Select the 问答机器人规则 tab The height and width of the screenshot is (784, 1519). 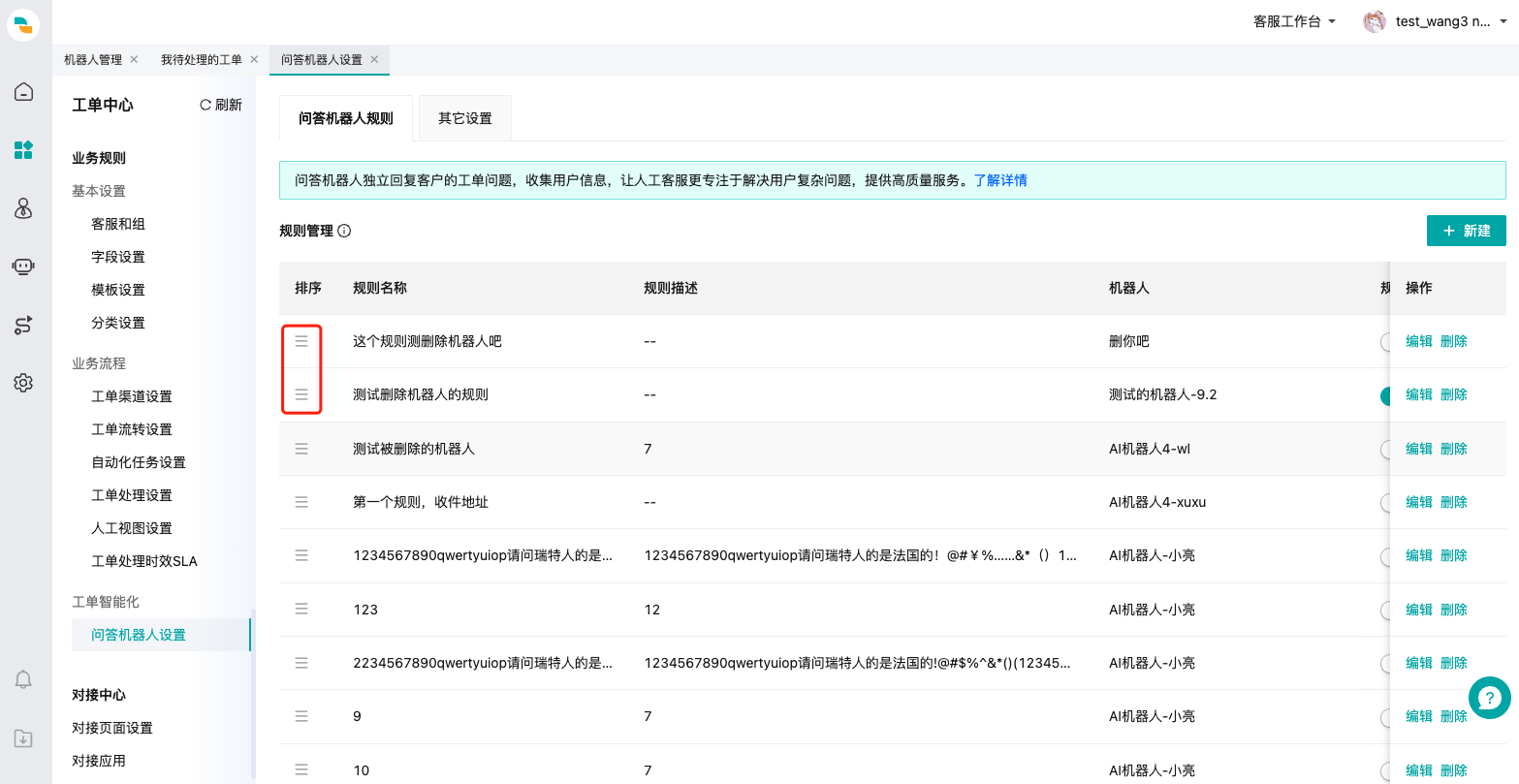(x=346, y=118)
